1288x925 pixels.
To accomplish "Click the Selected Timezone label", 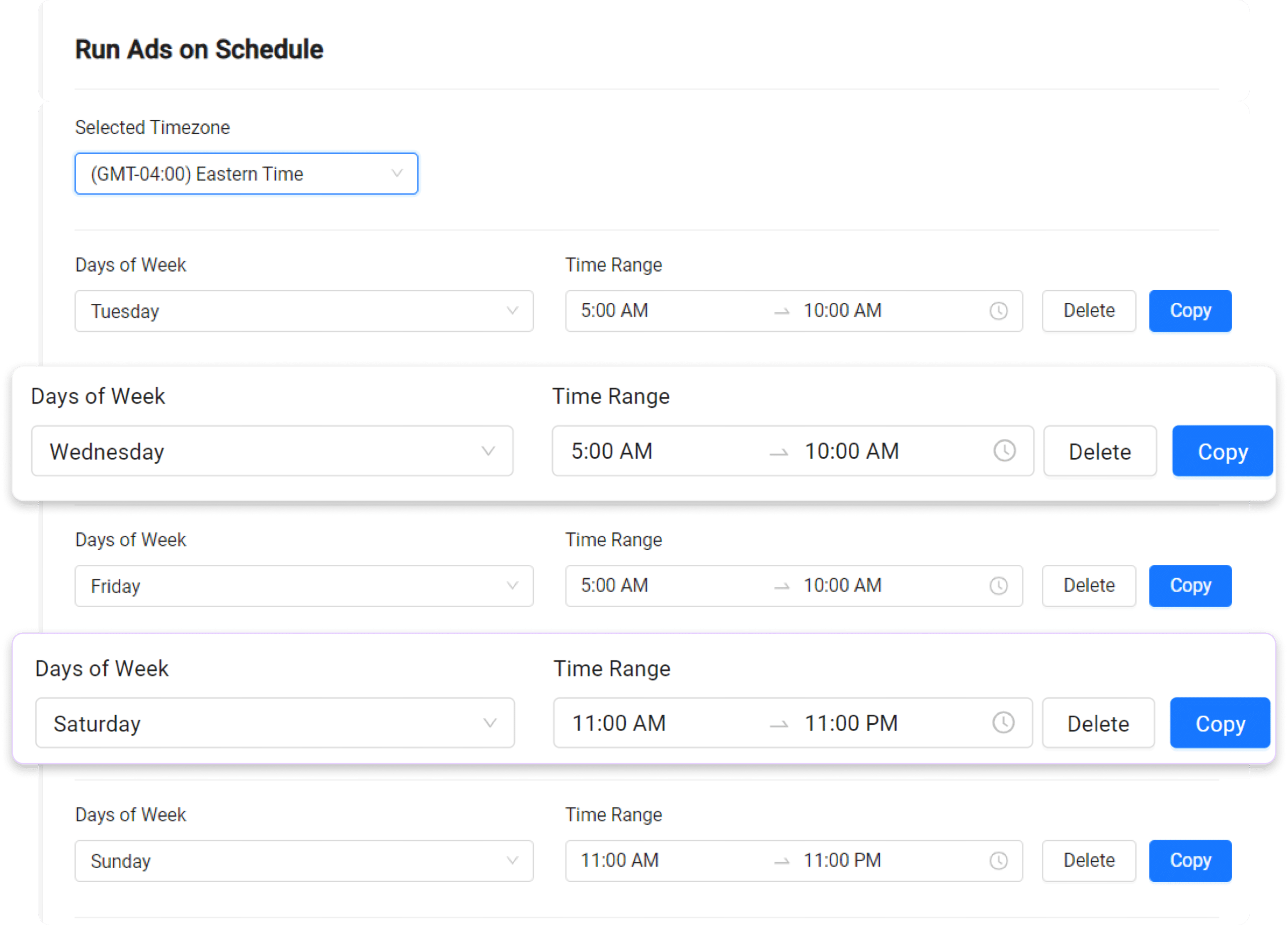I will pyautogui.click(x=152, y=127).
